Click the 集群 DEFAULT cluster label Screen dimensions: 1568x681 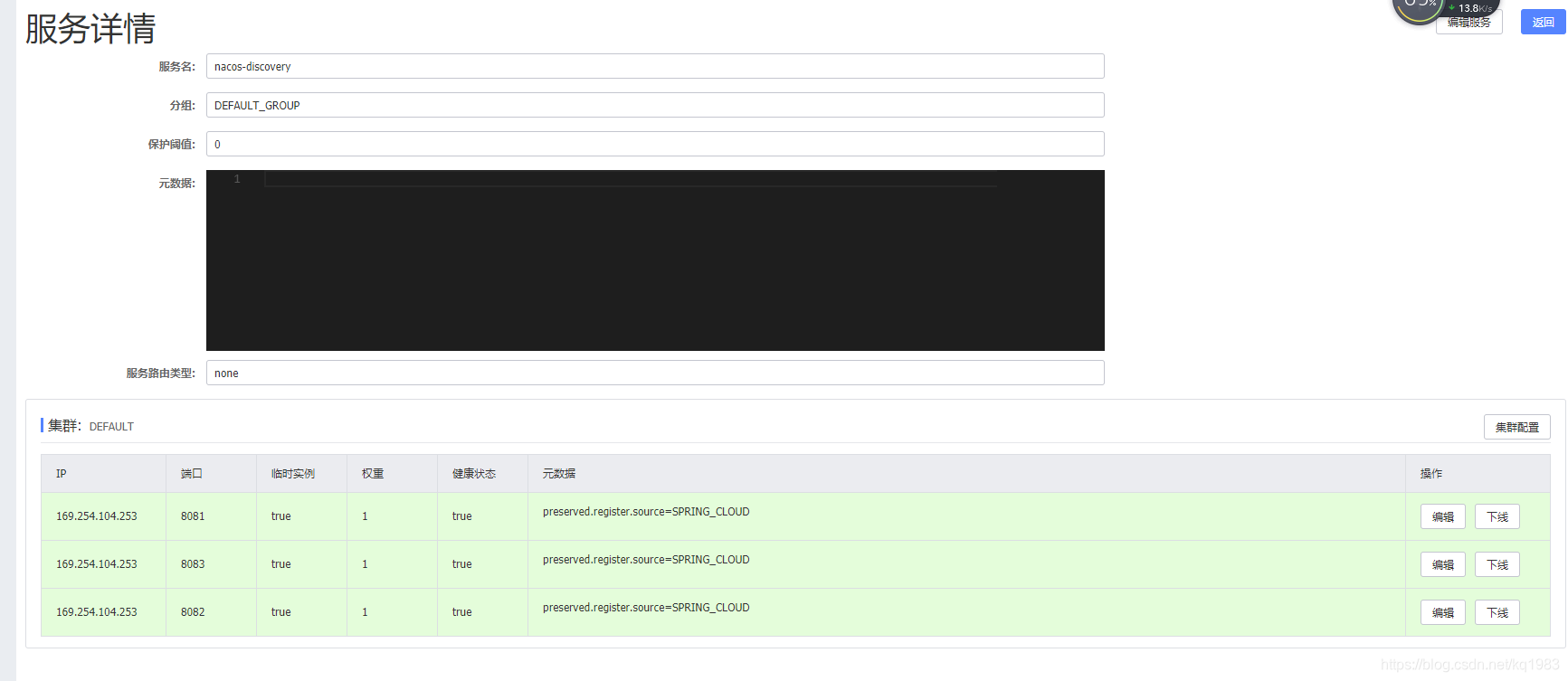click(90, 426)
